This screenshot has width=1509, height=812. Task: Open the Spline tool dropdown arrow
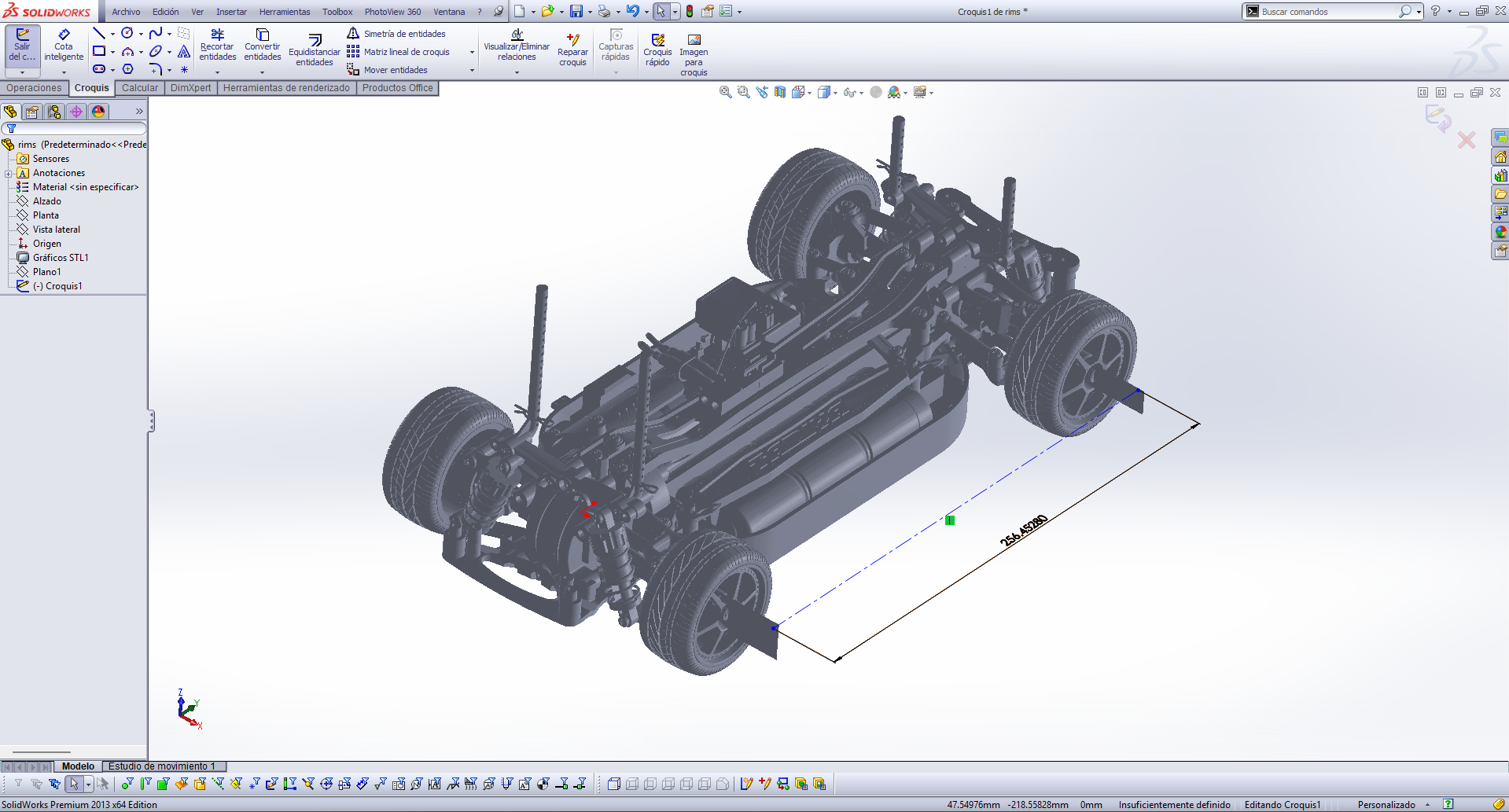169,34
